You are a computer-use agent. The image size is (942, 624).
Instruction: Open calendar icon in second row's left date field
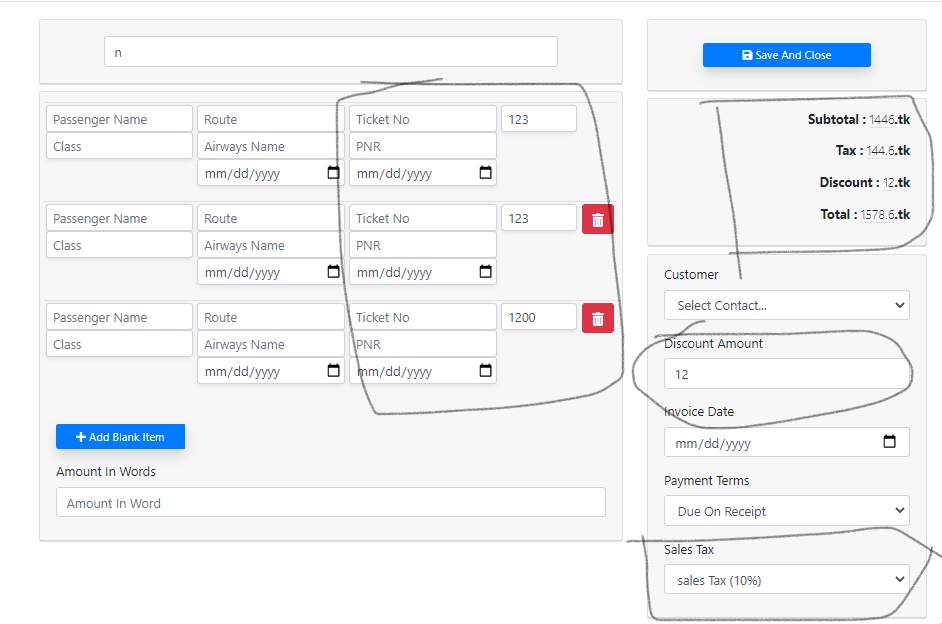[333, 272]
